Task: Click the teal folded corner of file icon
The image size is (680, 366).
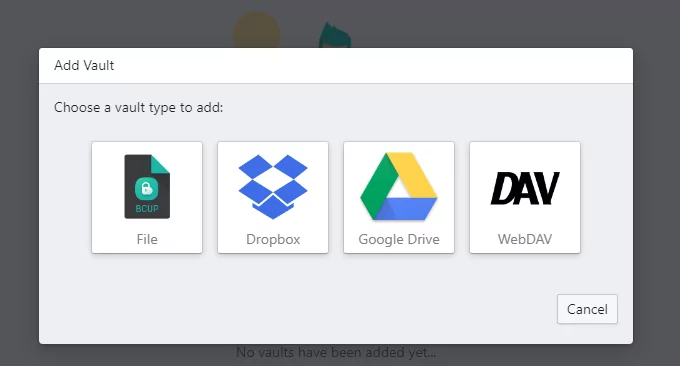Action: tap(161, 164)
